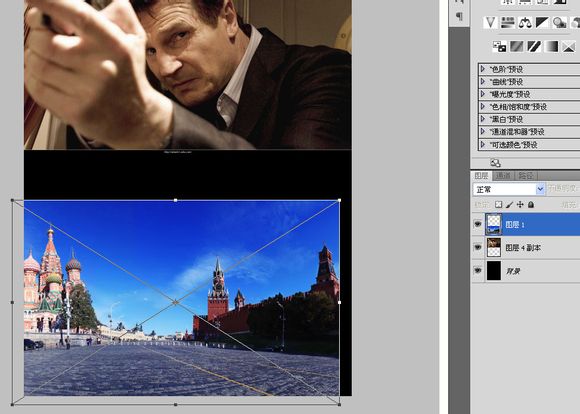Viewport: 580px width, 414px height.
Task: Click the transform box left-middle handle
Action: click(12, 302)
